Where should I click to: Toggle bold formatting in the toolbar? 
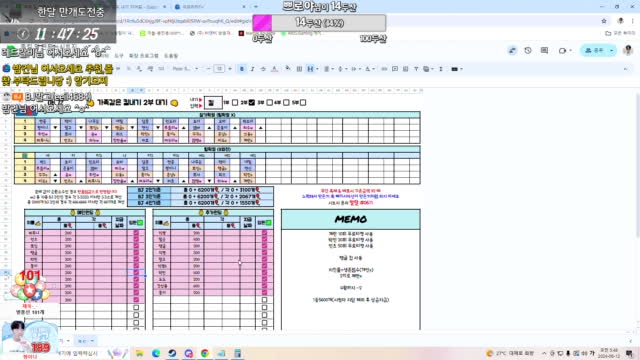242,69
